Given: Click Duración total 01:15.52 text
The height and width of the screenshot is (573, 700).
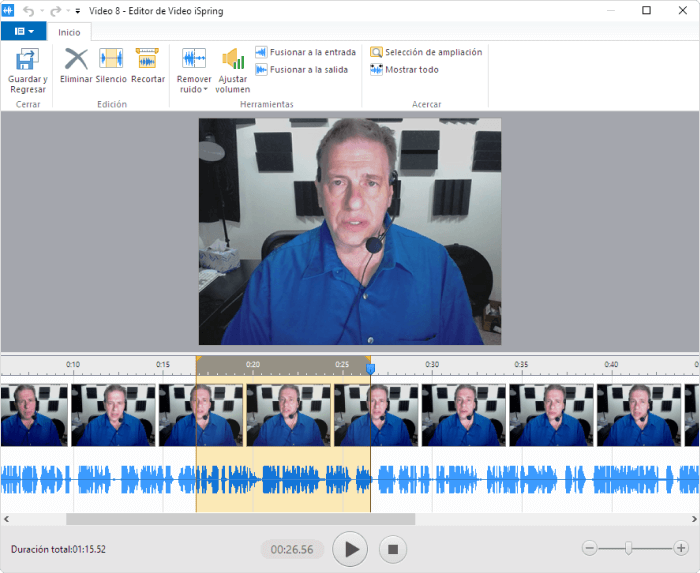Looking at the screenshot, I should [58, 549].
